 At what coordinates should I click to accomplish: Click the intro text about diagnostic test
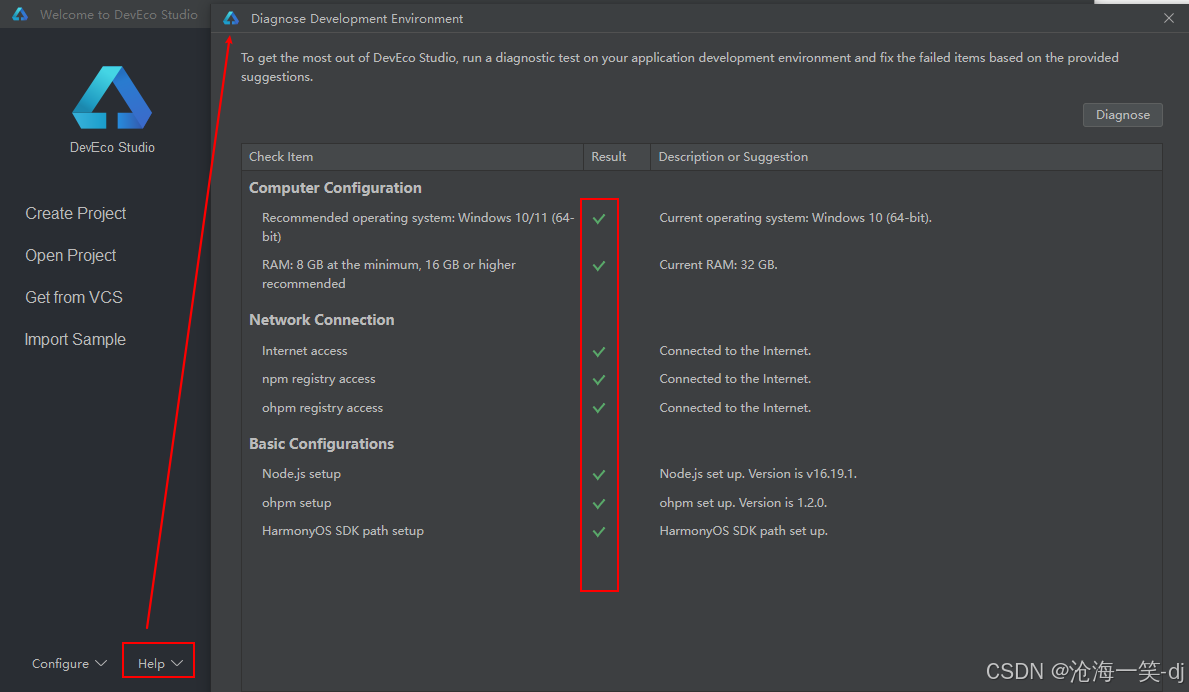tap(679, 67)
